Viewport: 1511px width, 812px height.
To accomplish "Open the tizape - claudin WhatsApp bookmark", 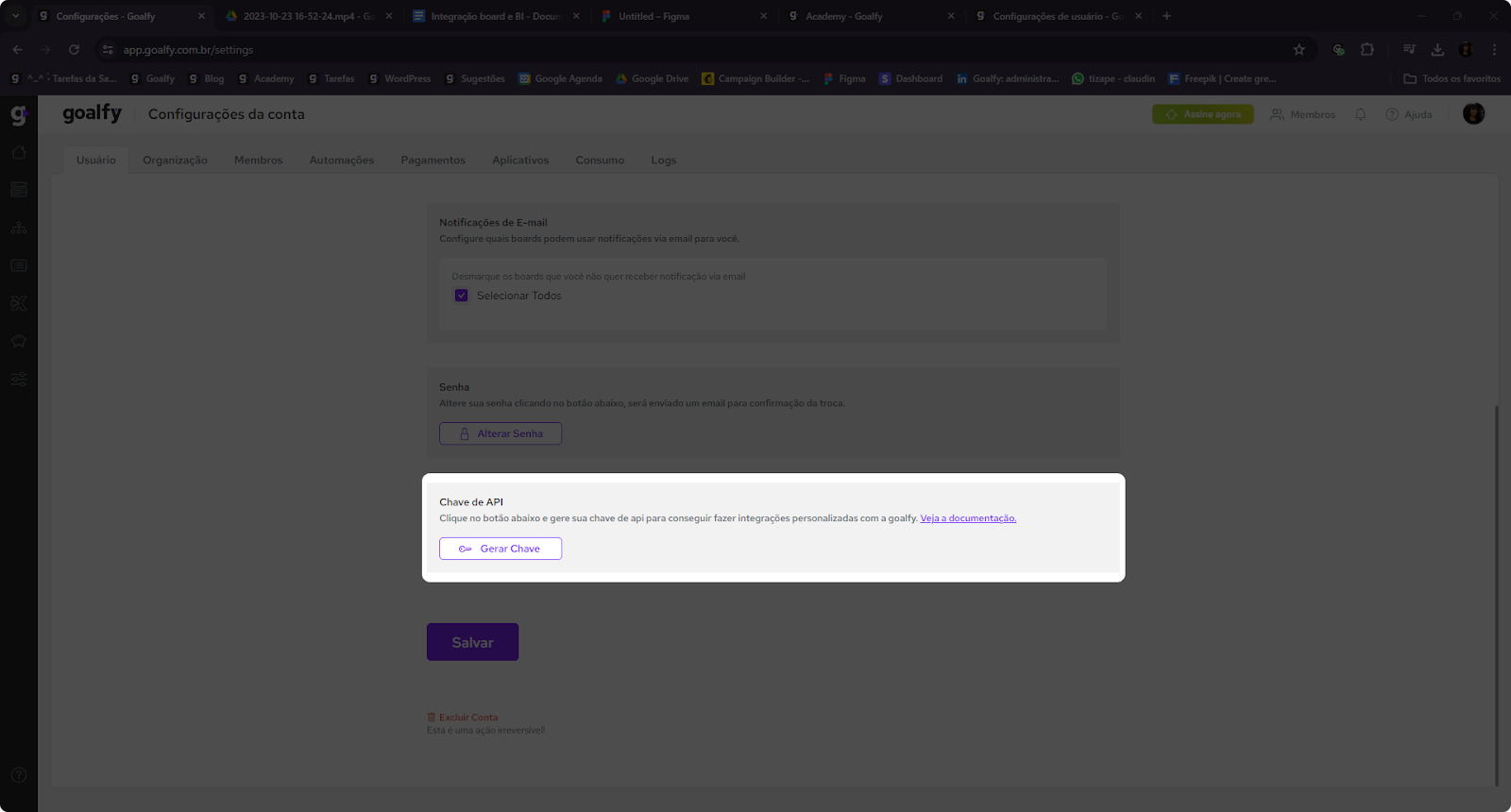I will point(1113,78).
